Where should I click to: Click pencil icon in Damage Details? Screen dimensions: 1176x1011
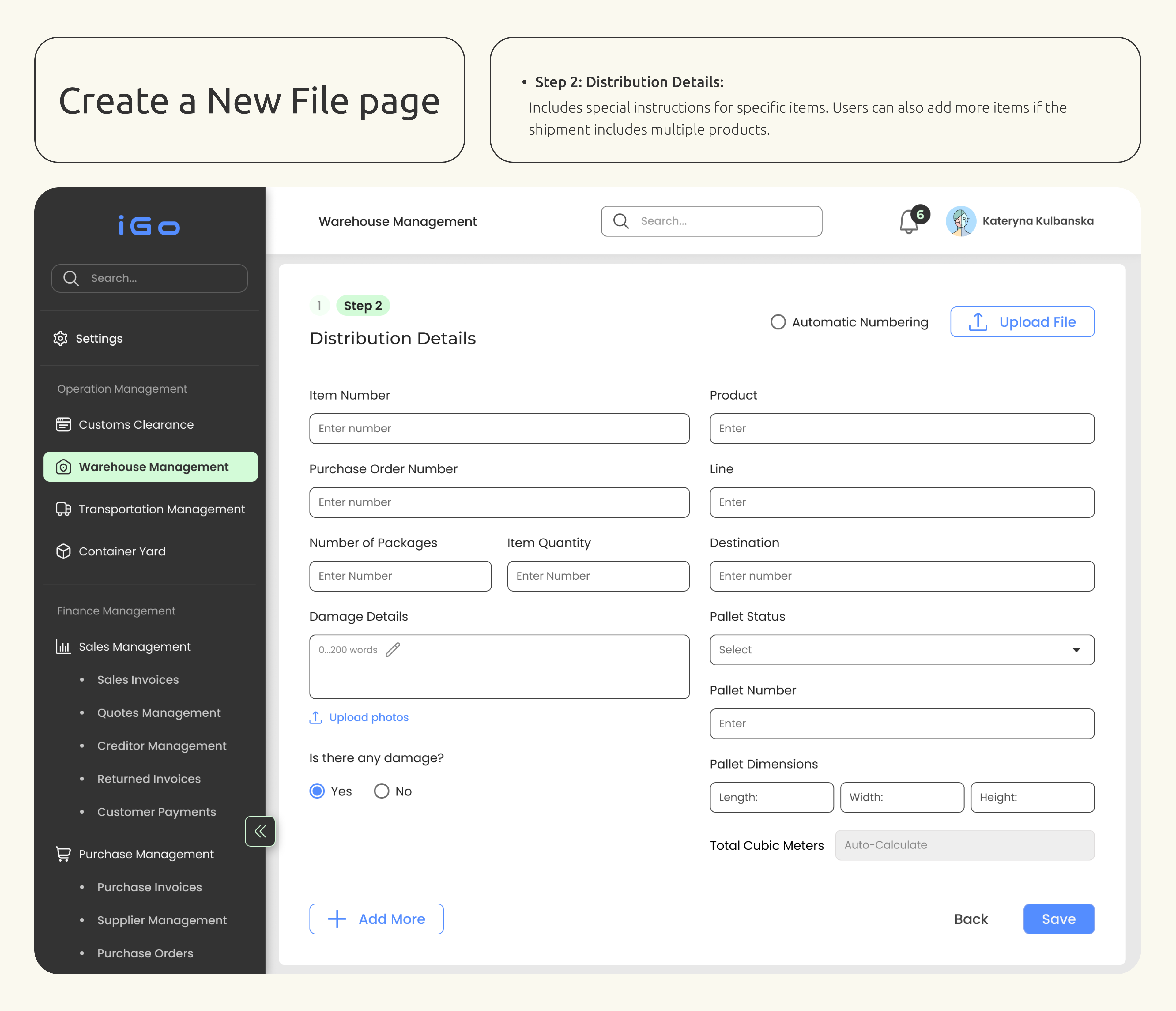coord(393,650)
